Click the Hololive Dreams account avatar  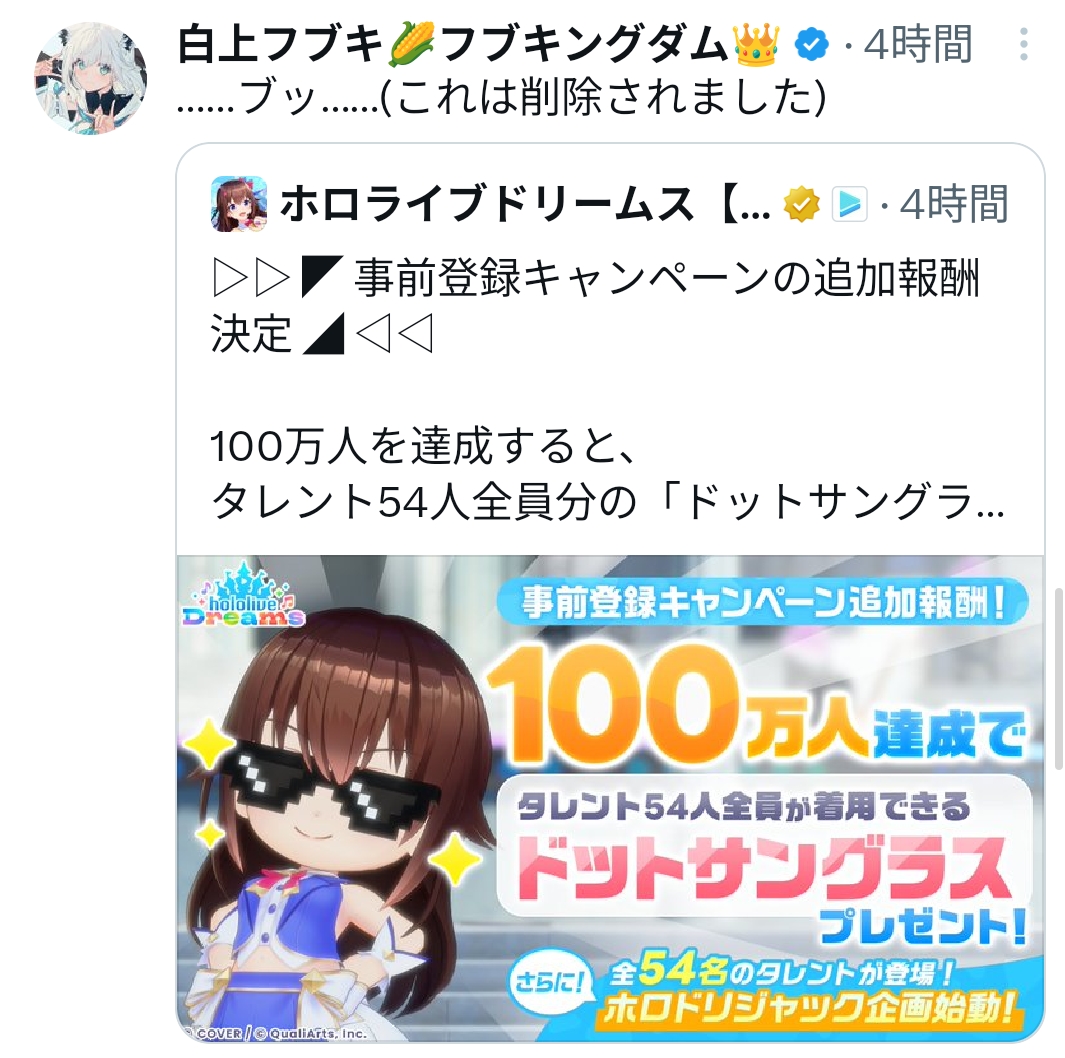coord(238,204)
